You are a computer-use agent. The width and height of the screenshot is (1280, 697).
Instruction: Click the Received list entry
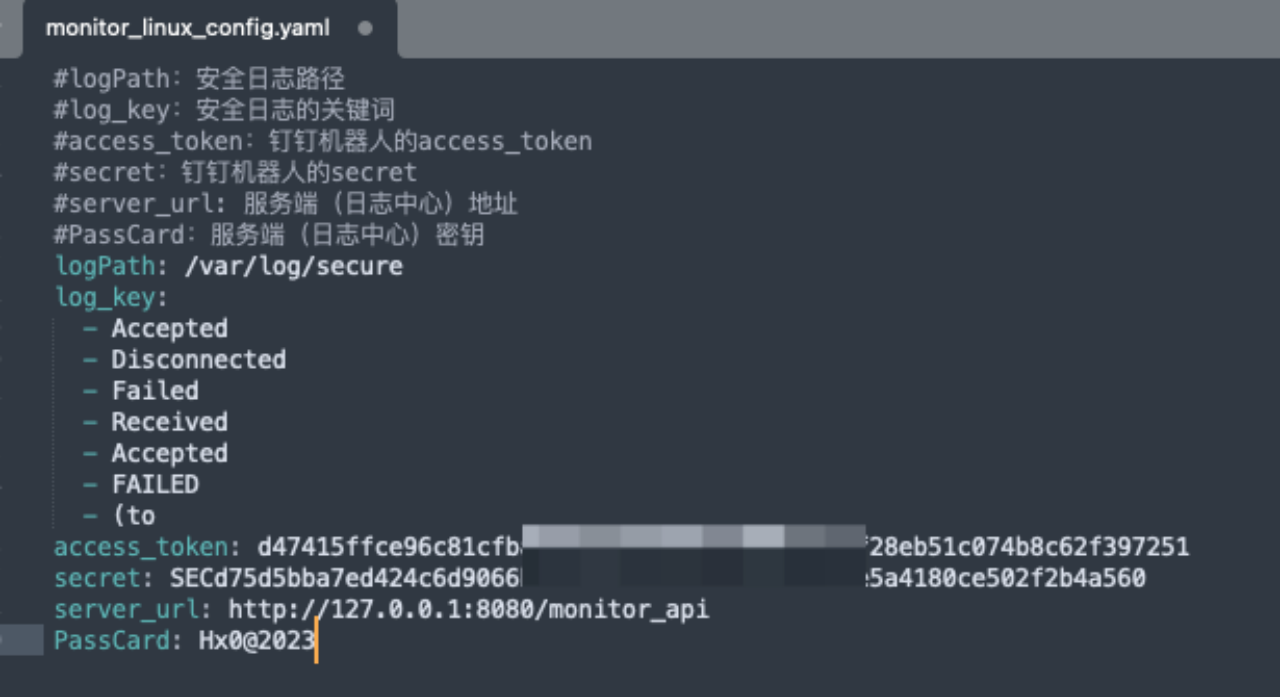pyautogui.click(x=170, y=422)
